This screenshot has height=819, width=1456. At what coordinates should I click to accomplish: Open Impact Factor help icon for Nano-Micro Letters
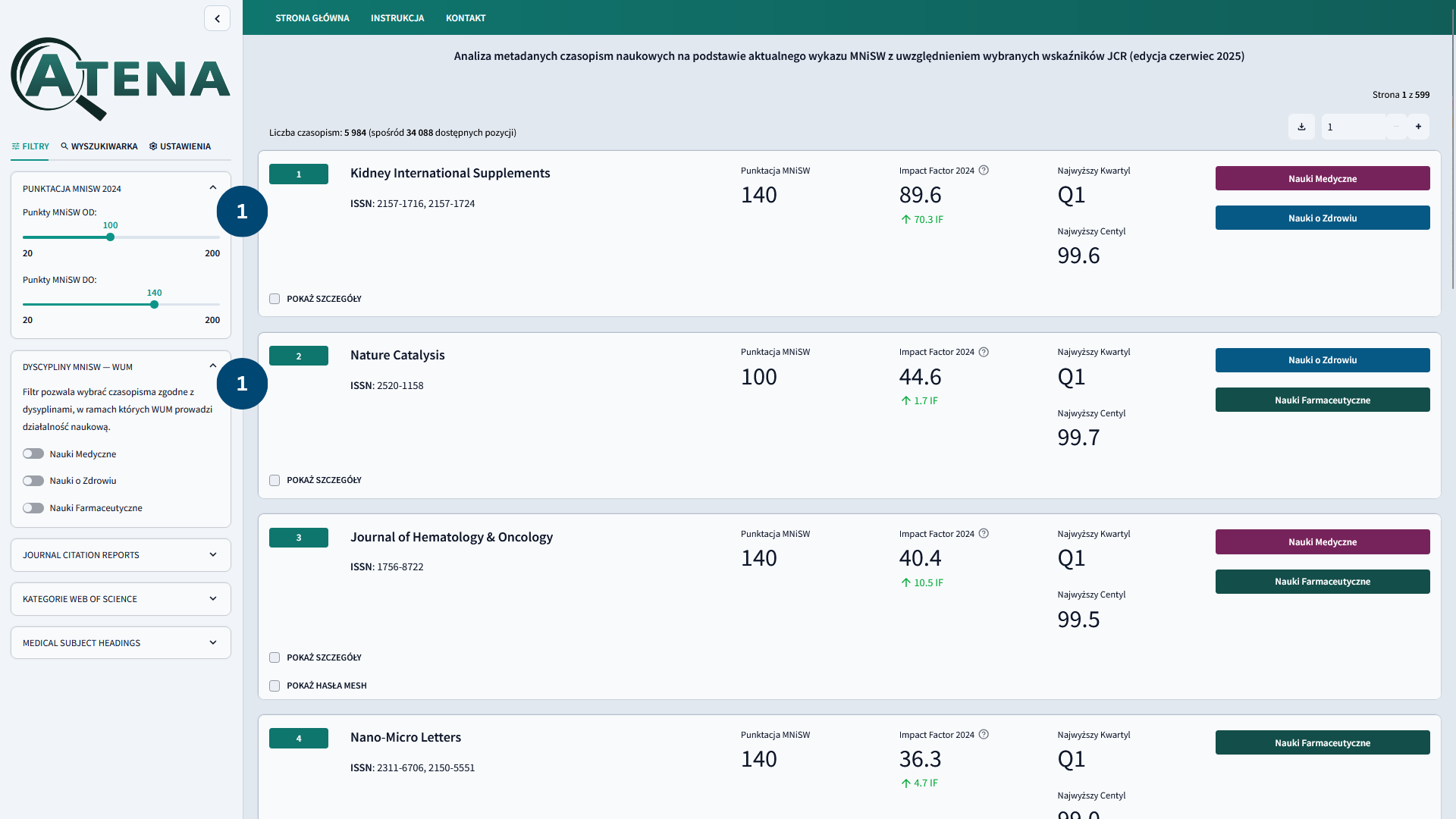(x=984, y=735)
